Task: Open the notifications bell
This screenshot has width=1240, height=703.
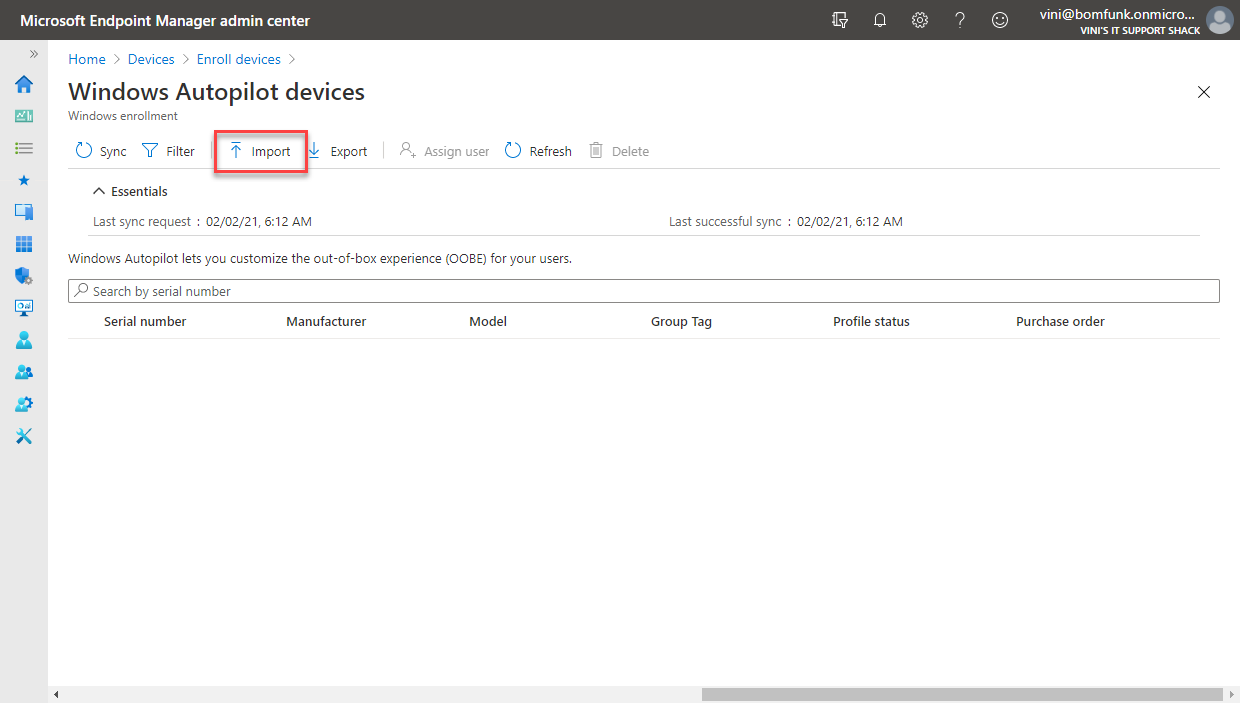Action: click(x=880, y=20)
